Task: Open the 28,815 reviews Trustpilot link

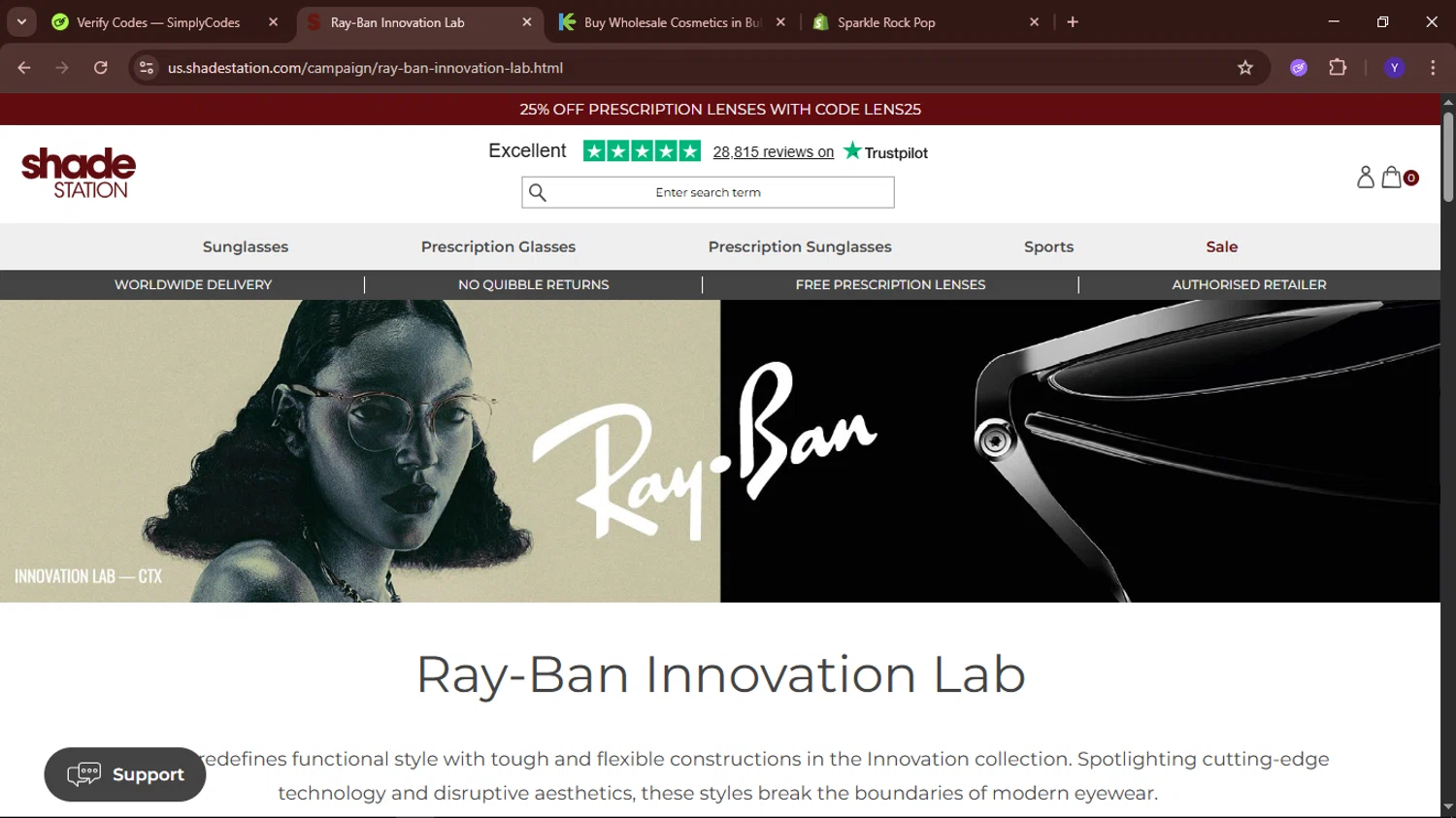Action: (x=774, y=152)
